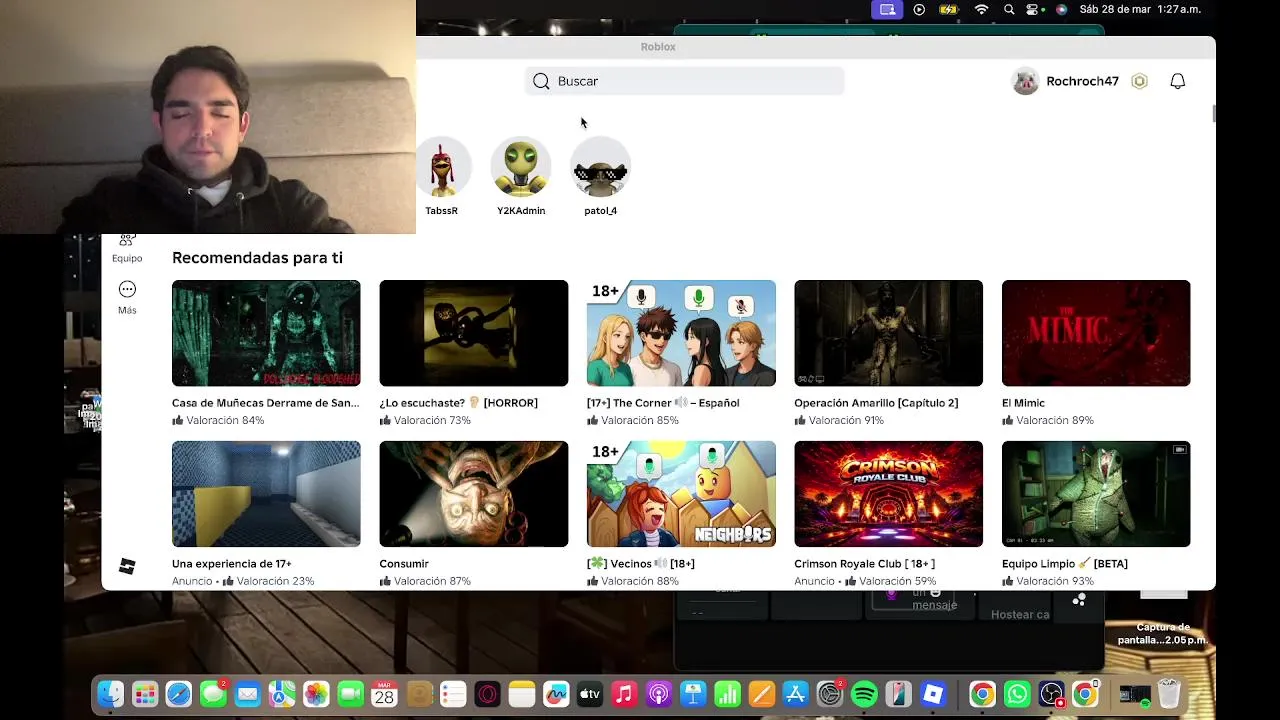Image resolution: width=1280 pixels, height=720 pixels.
Task: Click the Siri icon in menu bar
Action: click(x=1061, y=9)
